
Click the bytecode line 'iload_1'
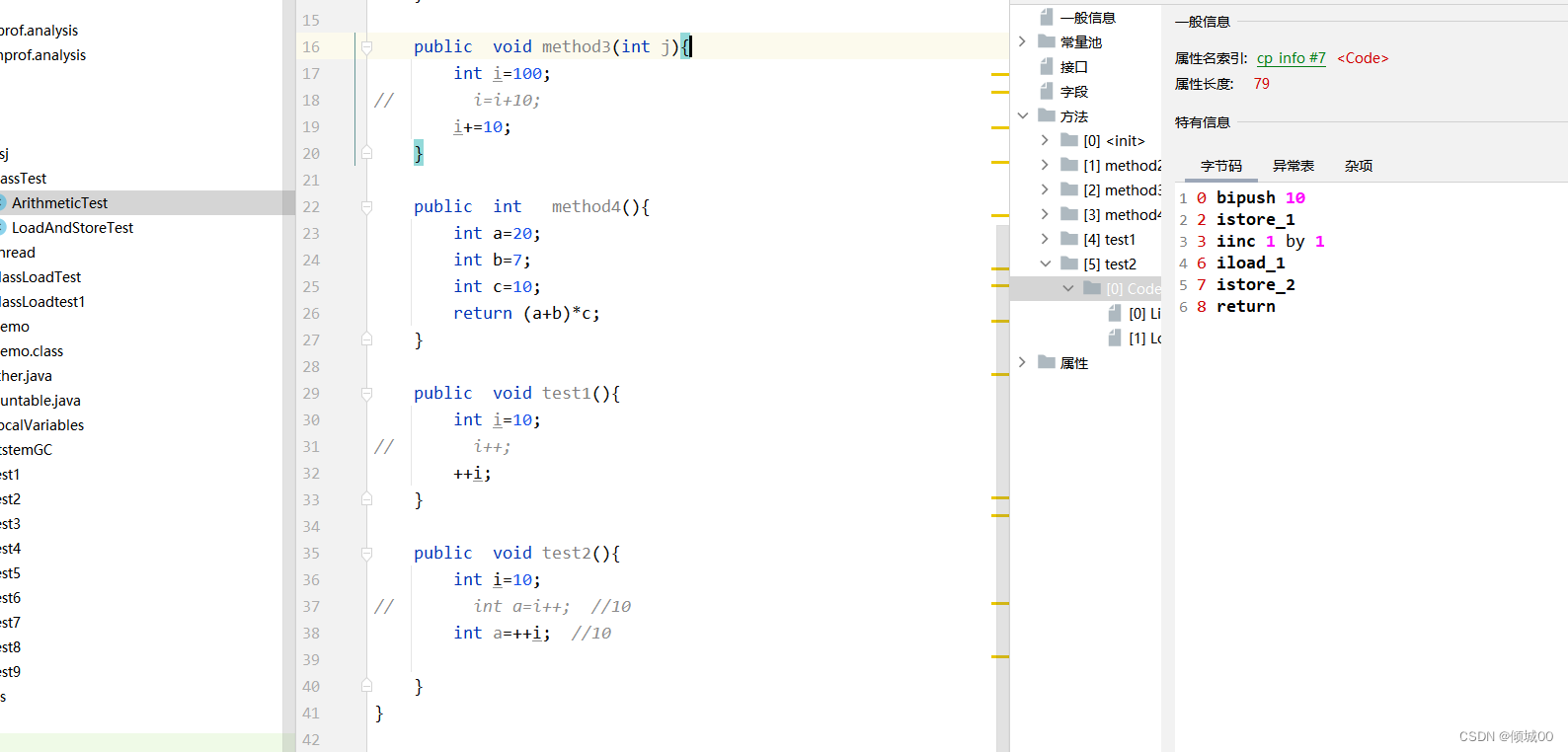(1251, 263)
